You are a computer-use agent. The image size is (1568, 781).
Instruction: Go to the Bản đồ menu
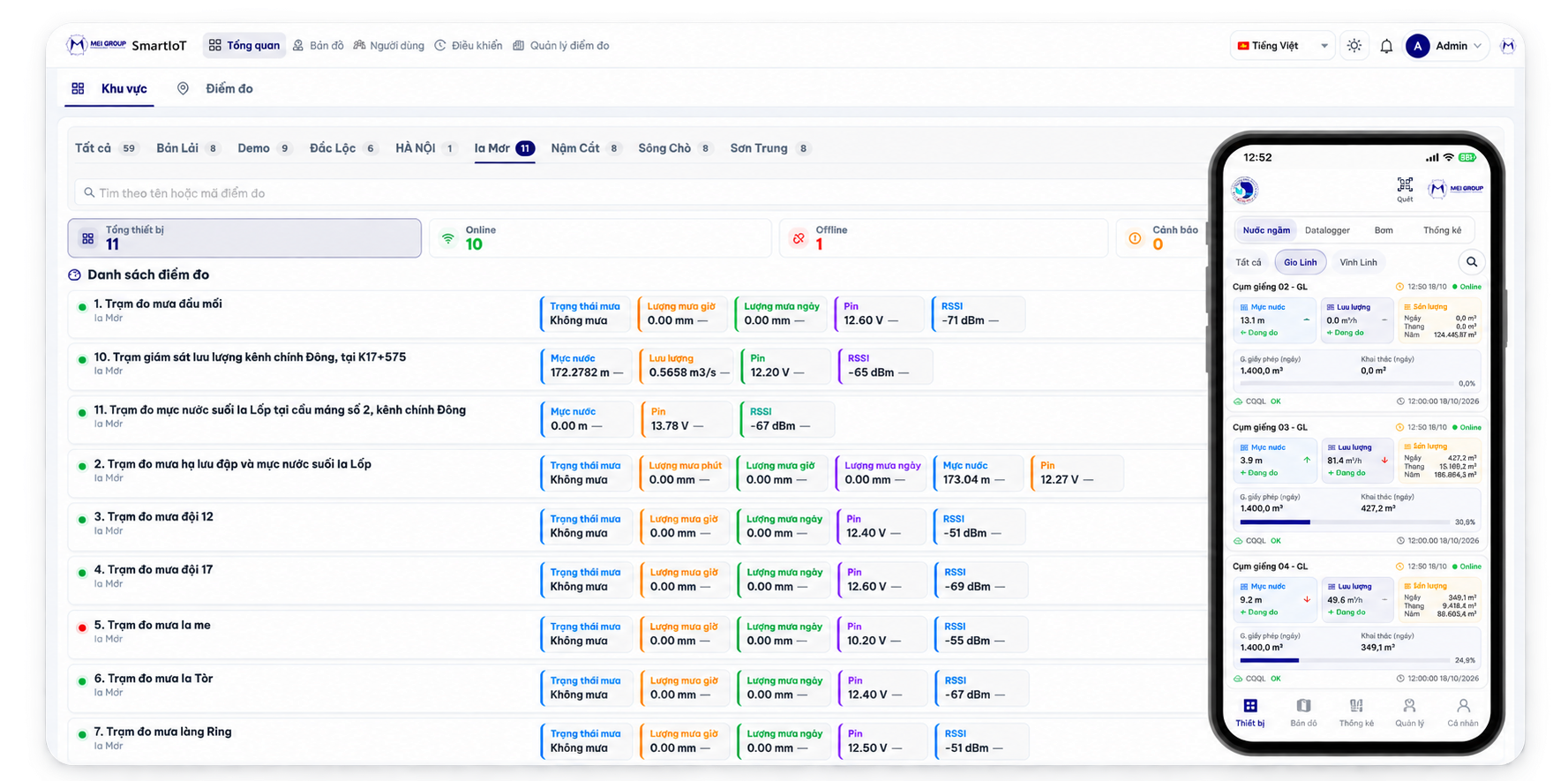[x=319, y=46]
